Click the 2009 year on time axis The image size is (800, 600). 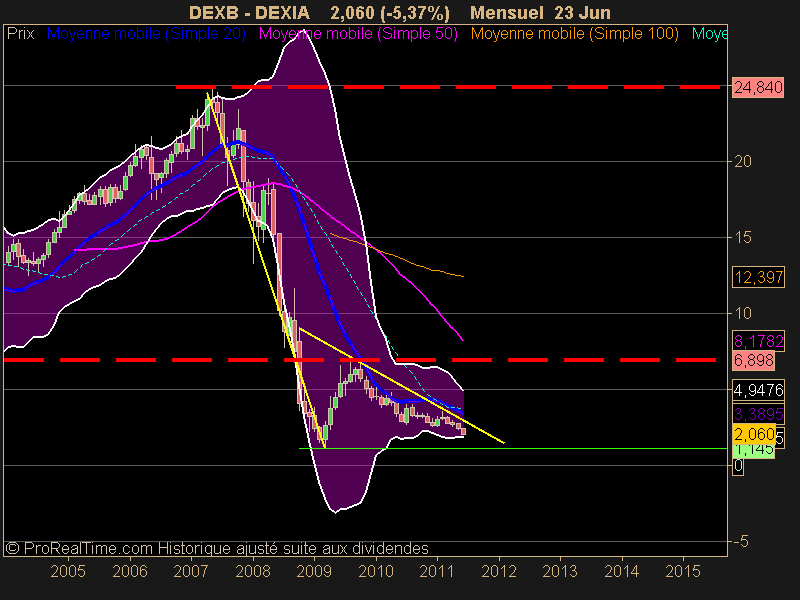pyautogui.click(x=314, y=571)
